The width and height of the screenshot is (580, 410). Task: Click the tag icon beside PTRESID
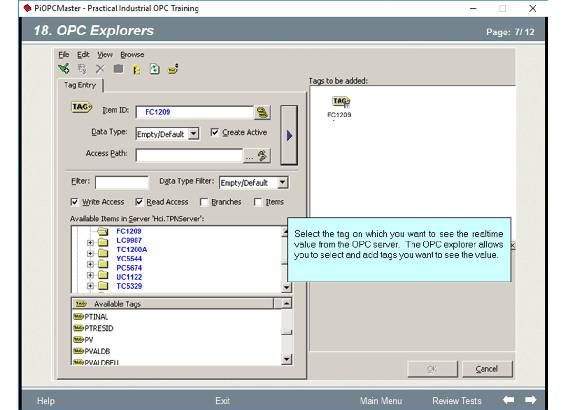click(78, 328)
